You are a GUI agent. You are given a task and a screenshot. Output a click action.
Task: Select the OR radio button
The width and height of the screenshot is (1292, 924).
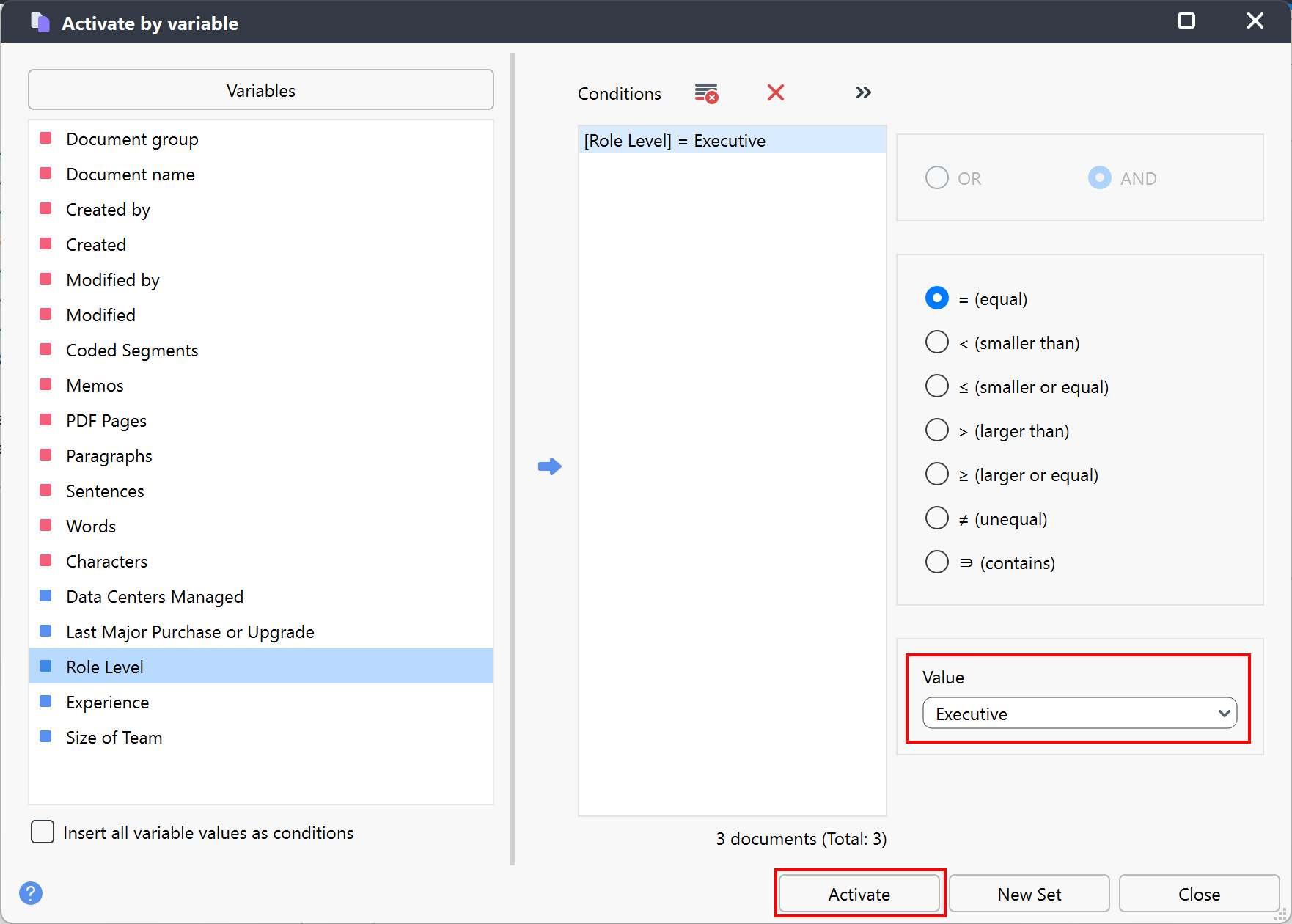(937, 177)
